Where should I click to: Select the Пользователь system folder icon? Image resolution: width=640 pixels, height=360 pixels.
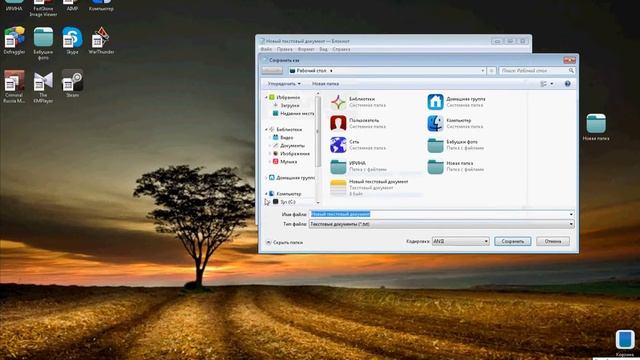338,123
